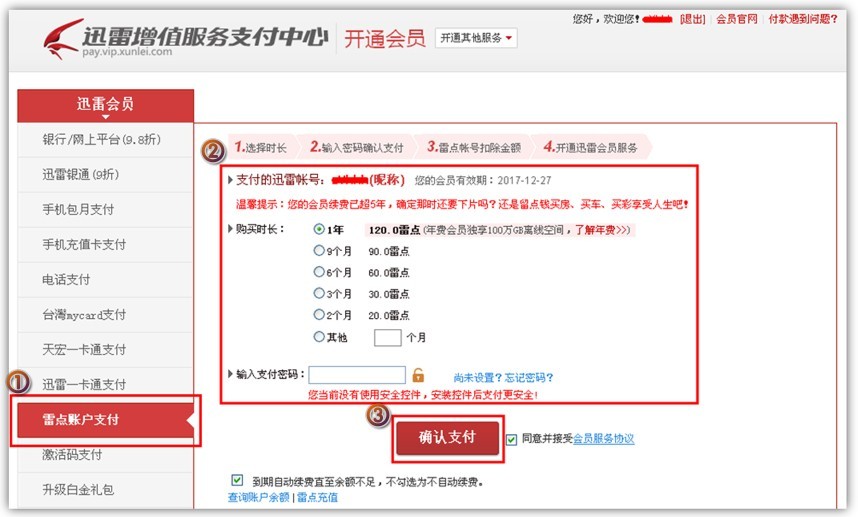Click the 90.0雷点 price text
Image resolution: width=858 pixels, height=517 pixels.
tap(389, 251)
